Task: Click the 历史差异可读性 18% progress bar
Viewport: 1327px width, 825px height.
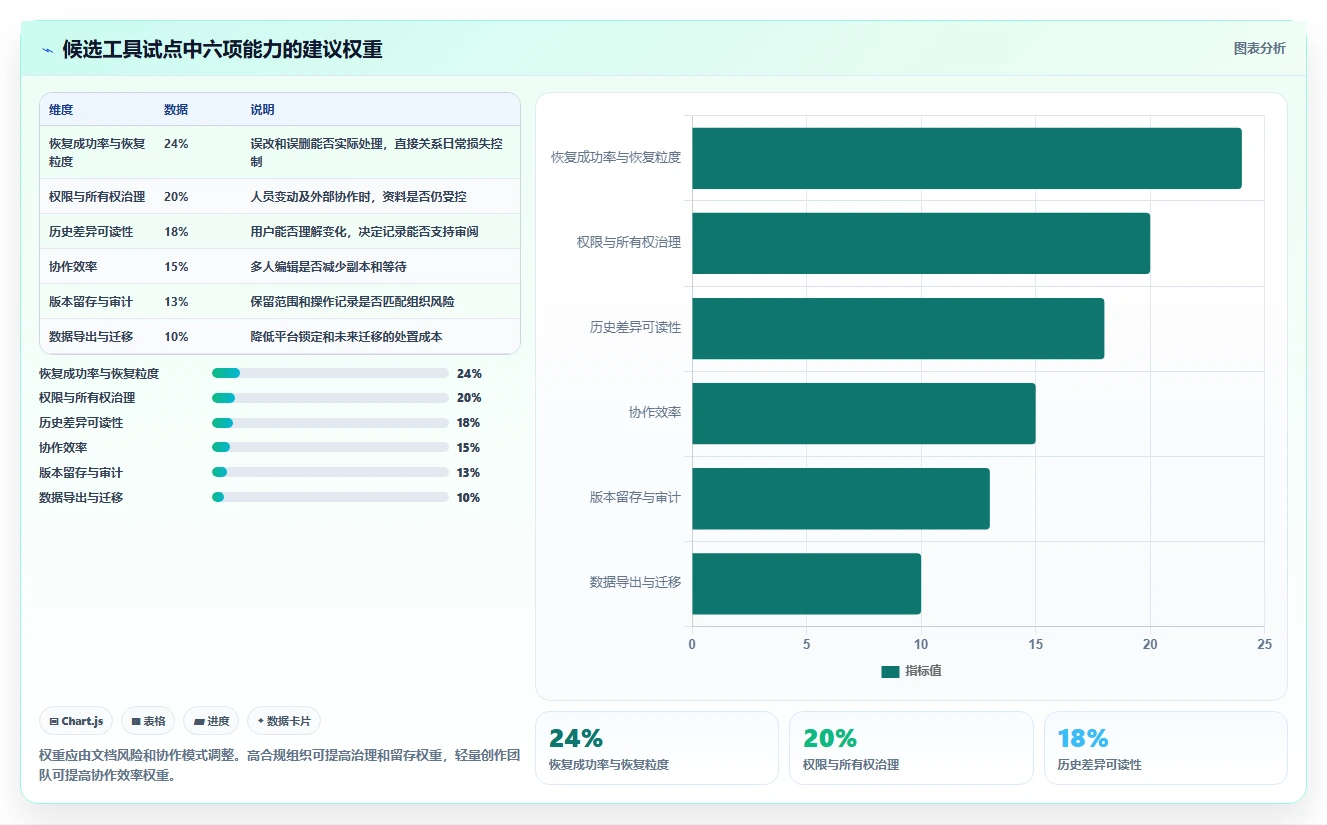Action: 330,423
